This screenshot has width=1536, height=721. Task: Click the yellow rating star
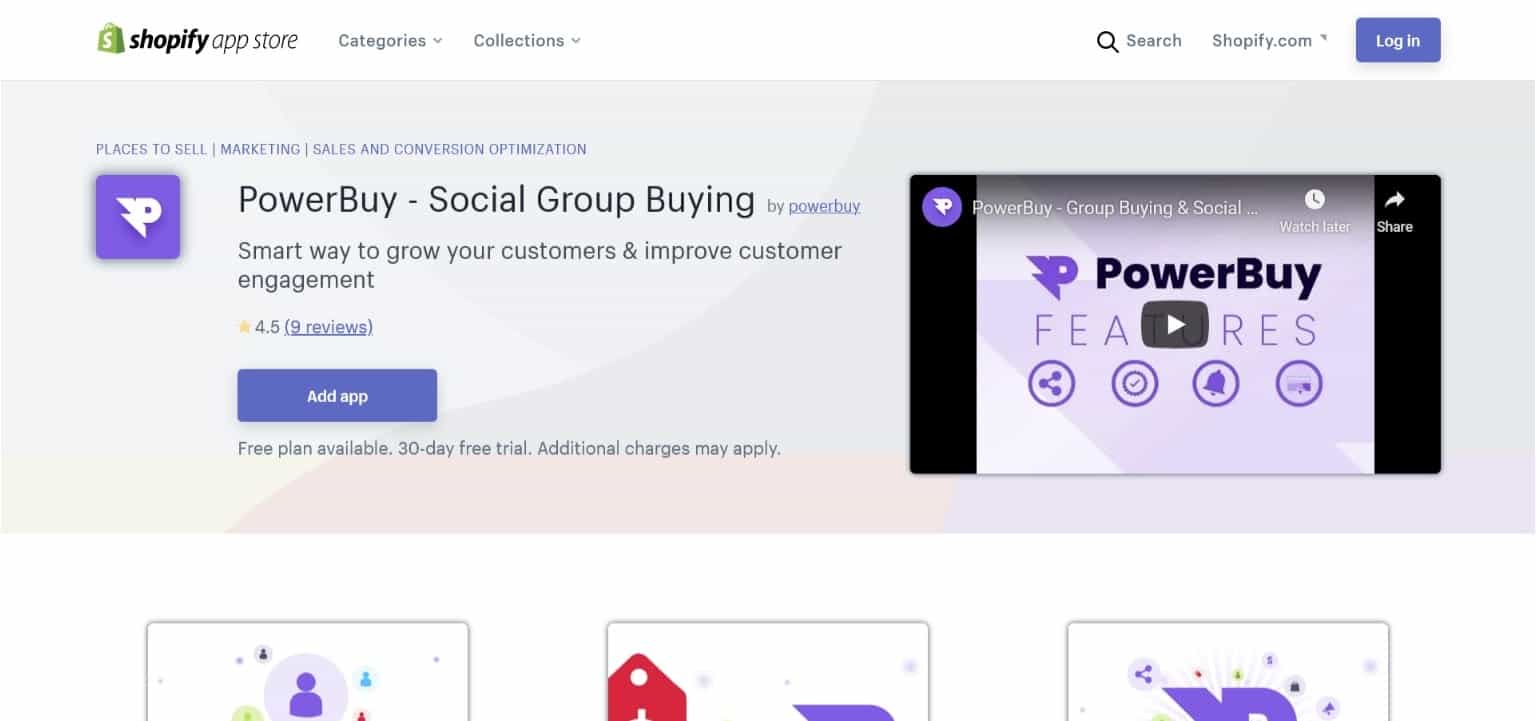click(x=244, y=327)
